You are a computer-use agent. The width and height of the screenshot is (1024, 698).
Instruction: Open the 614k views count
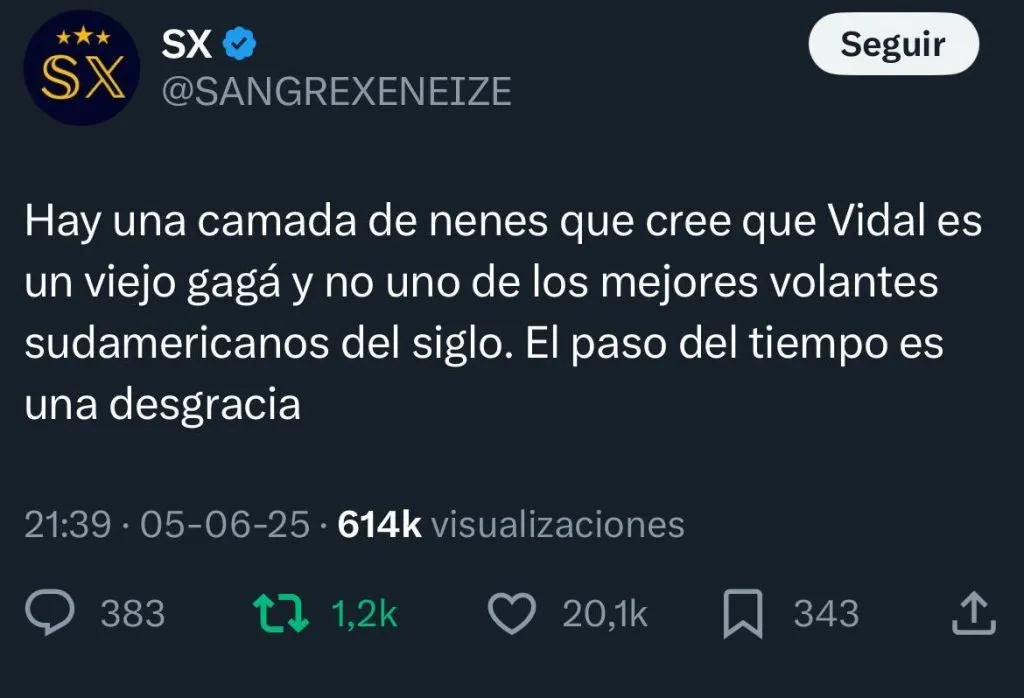point(379,524)
